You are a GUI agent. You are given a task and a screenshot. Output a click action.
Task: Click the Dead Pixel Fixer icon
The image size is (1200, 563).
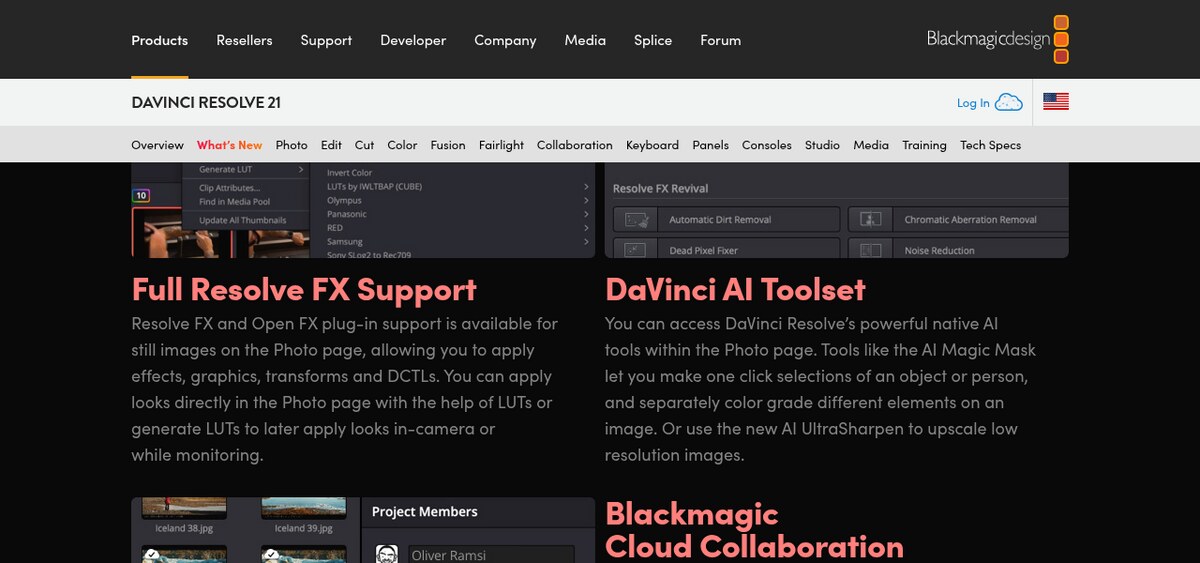(633, 250)
